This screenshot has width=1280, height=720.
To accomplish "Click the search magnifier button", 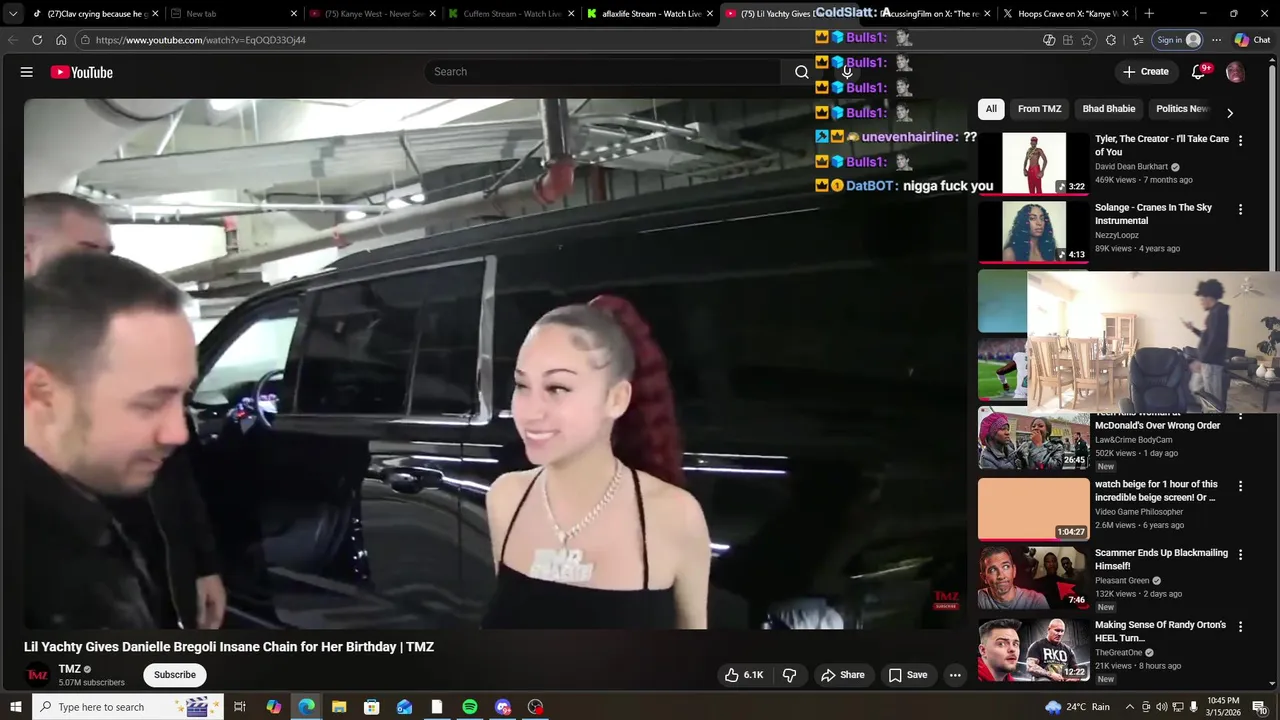I will [801, 72].
